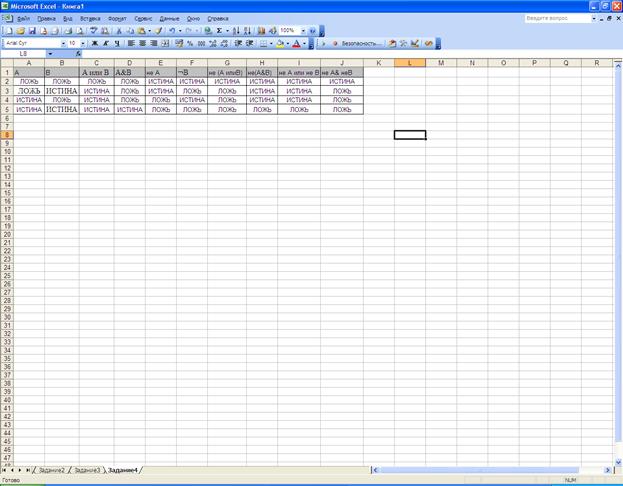This screenshot has height=486, width=623.
Task: Click in the 'Введите вопрос' help box
Action: (x=558, y=18)
